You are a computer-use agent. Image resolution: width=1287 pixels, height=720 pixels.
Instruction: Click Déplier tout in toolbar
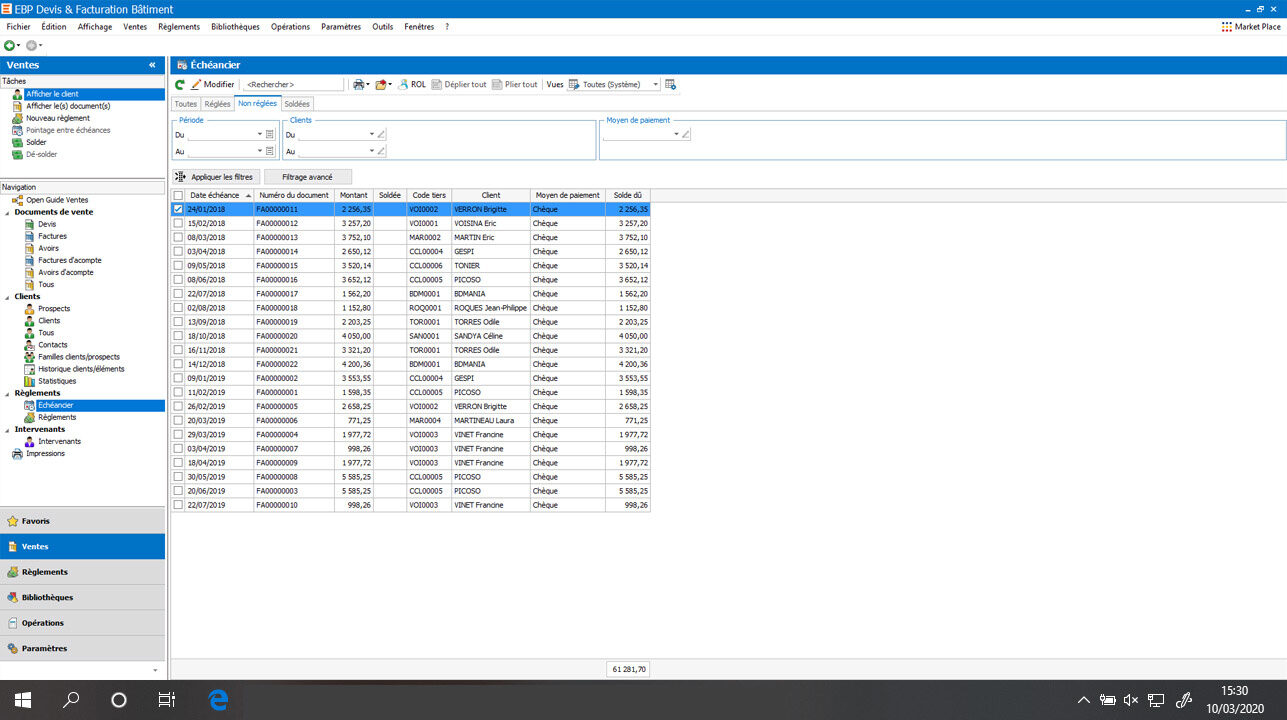(459, 85)
